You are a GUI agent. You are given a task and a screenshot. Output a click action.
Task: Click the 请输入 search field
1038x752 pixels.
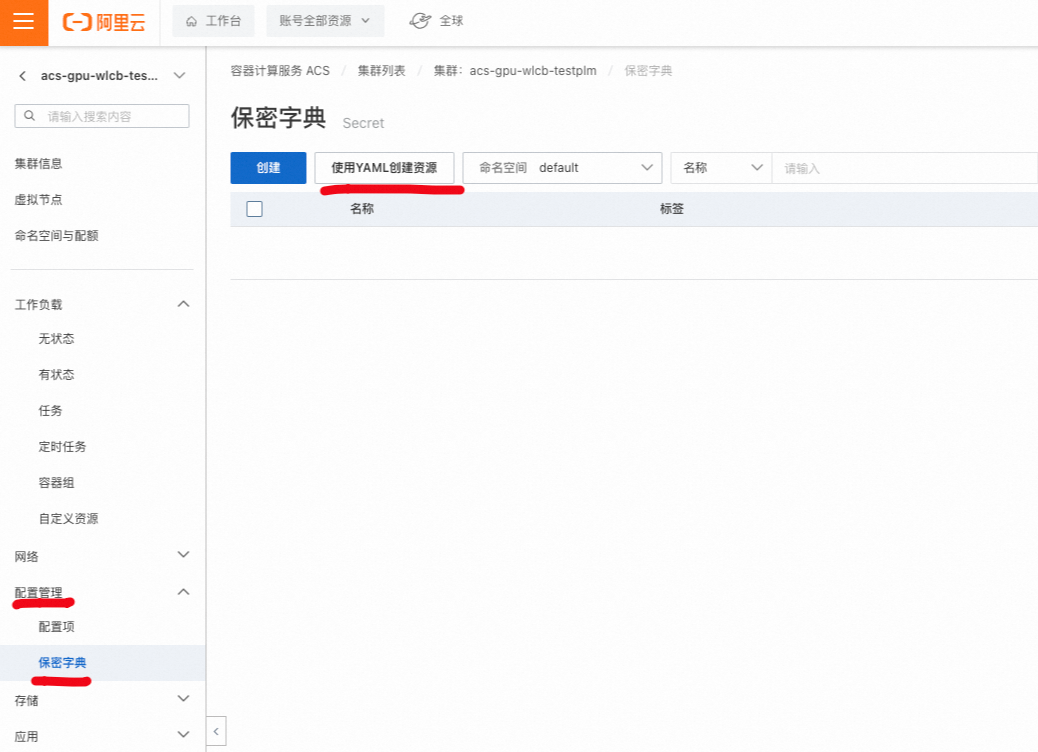click(904, 168)
